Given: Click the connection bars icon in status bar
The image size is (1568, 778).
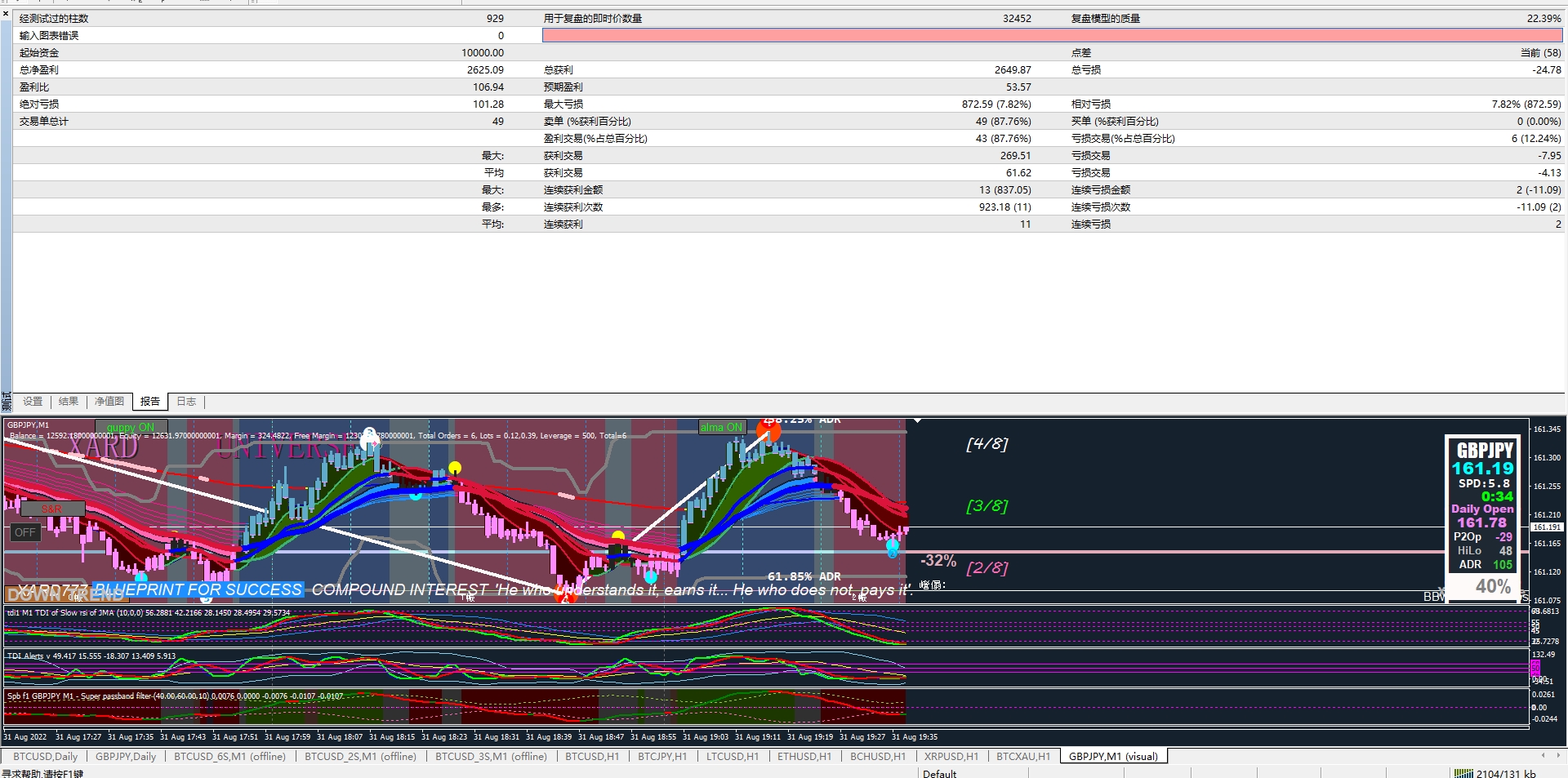Looking at the screenshot, I should click(x=1463, y=773).
